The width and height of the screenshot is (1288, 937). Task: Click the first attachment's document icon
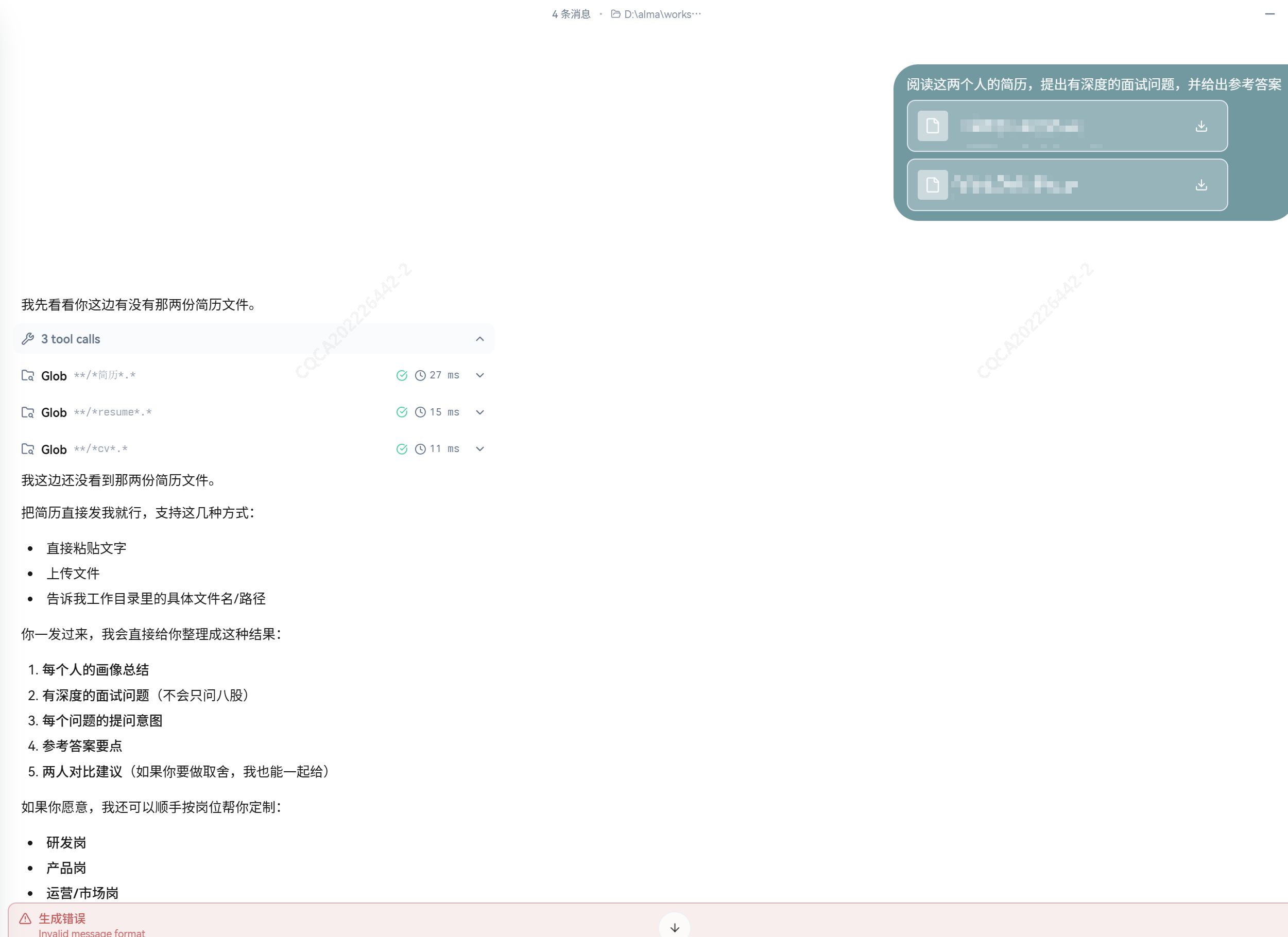coord(933,126)
